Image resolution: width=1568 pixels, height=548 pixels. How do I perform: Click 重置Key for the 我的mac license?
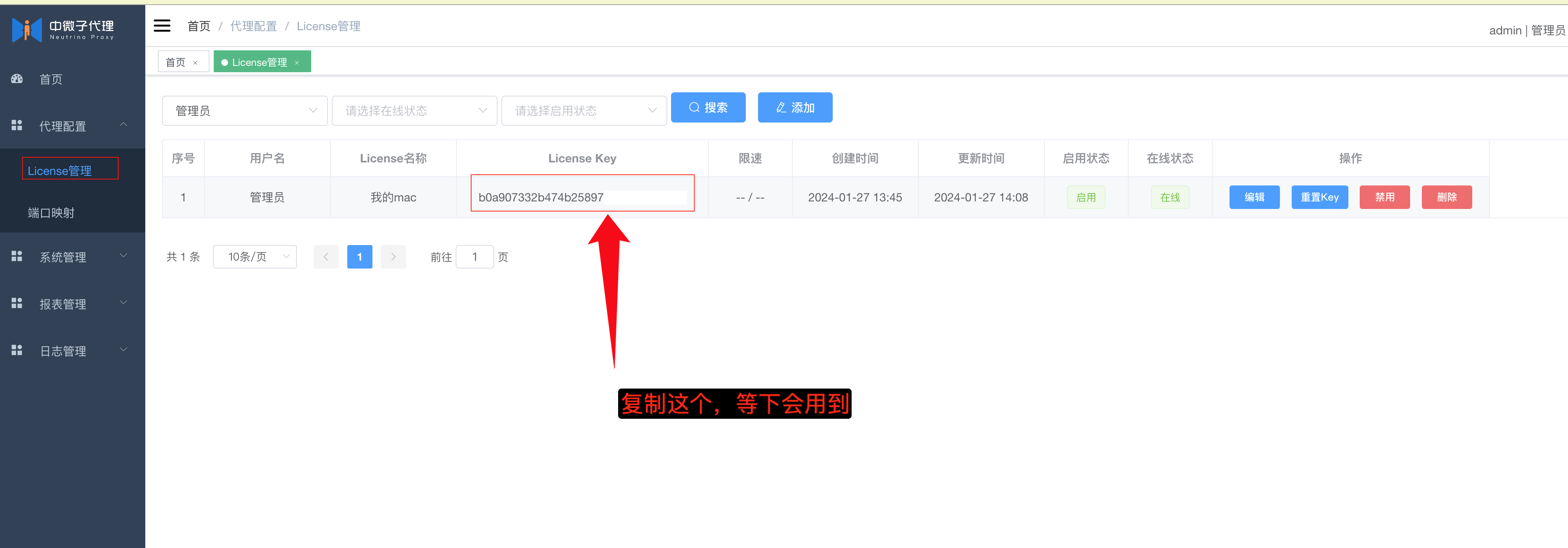pyautogui.click(x=1320, y=197)
